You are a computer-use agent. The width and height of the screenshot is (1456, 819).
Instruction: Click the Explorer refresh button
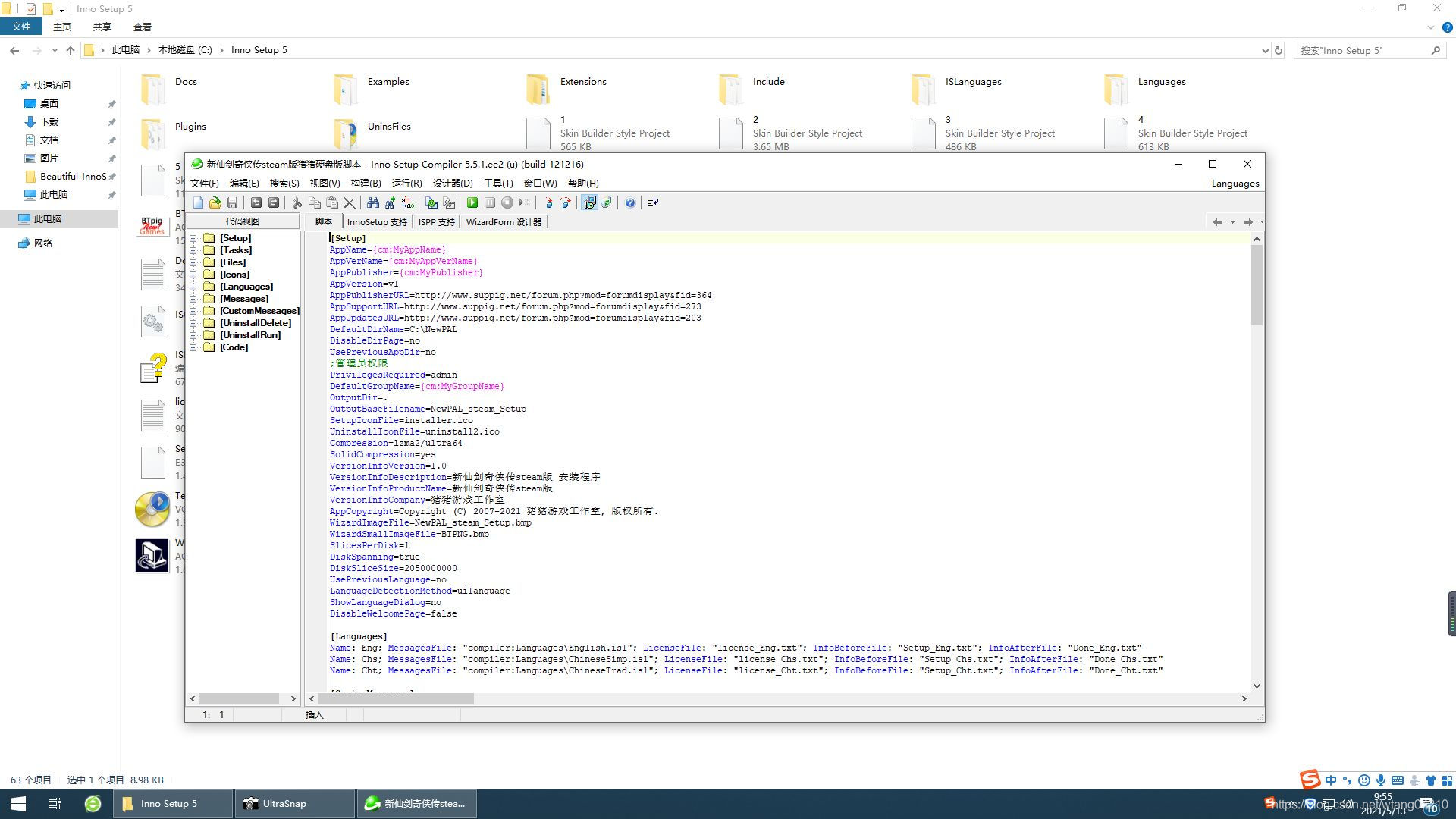[1279, 51]
